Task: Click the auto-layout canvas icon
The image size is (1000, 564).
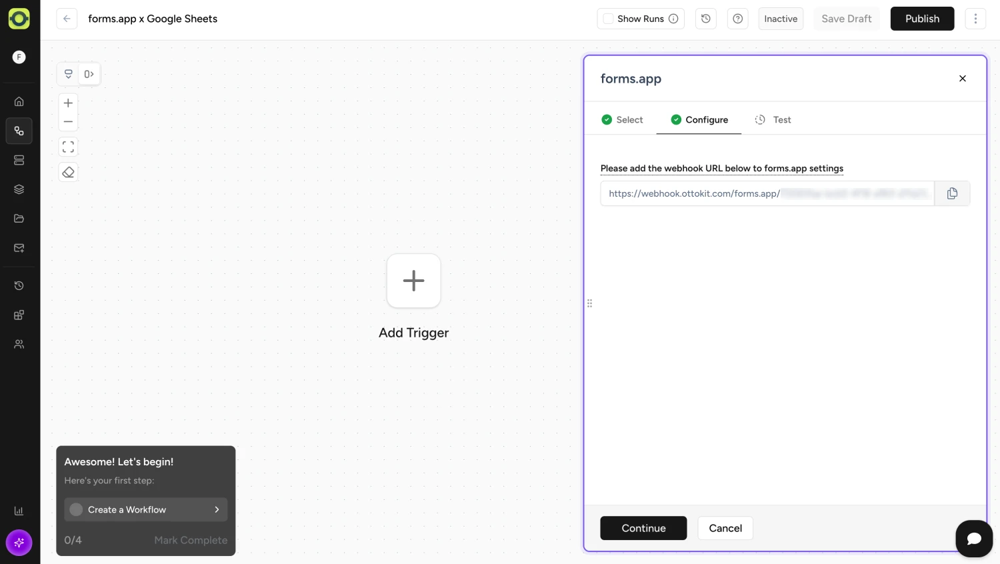Action: (x=68, y=74)
